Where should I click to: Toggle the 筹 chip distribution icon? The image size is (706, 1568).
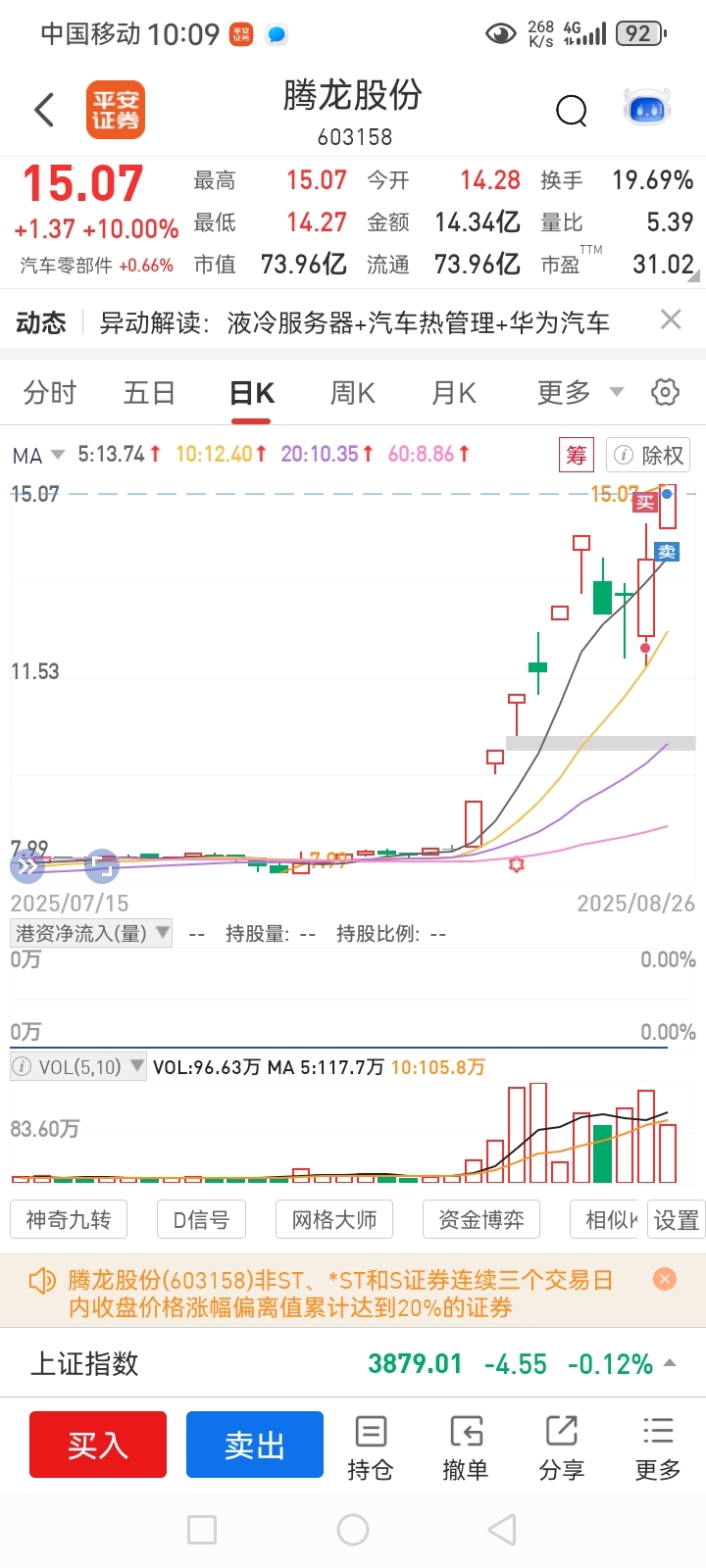click(x=577, y=455)
